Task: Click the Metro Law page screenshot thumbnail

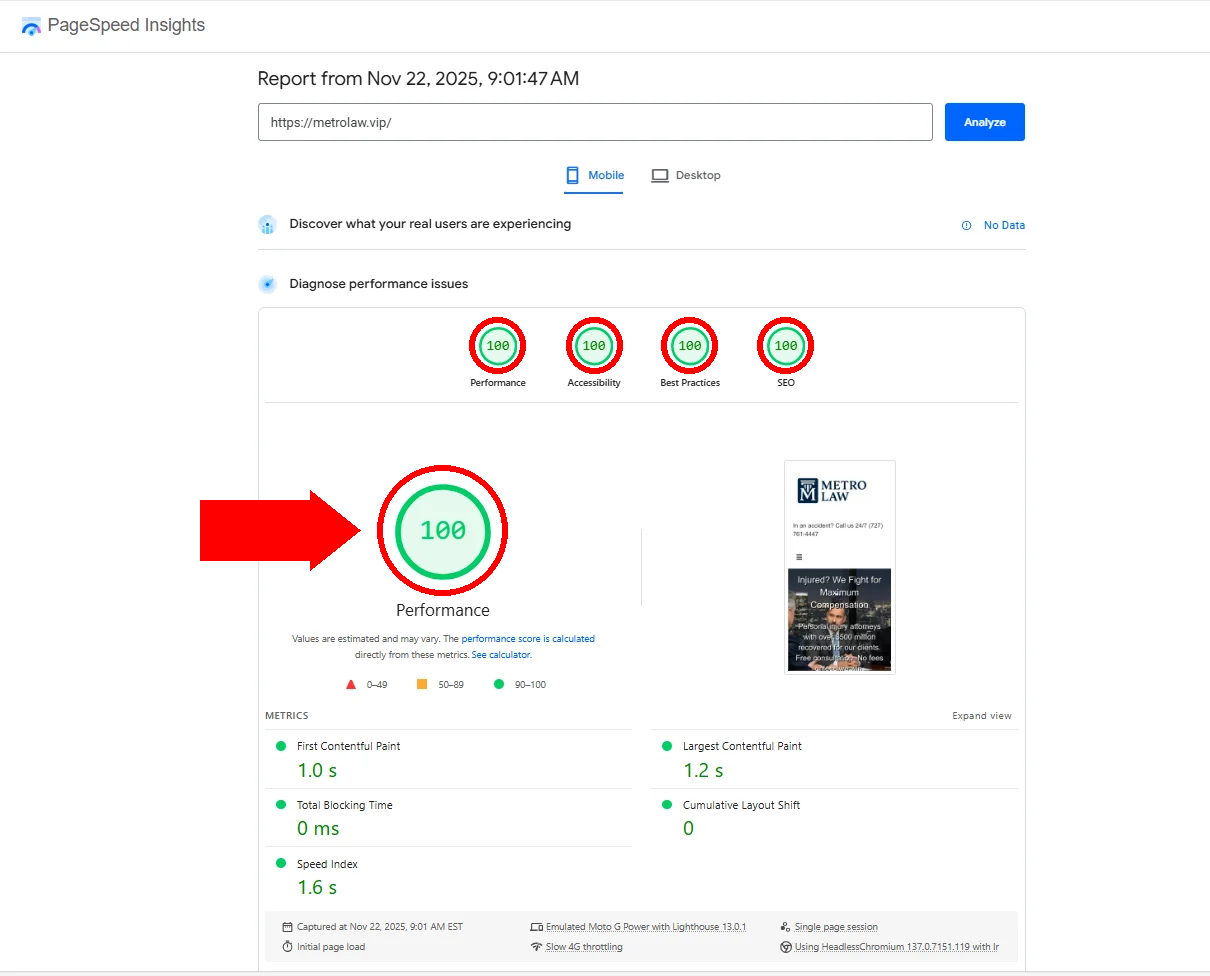Action: point(839,567)
